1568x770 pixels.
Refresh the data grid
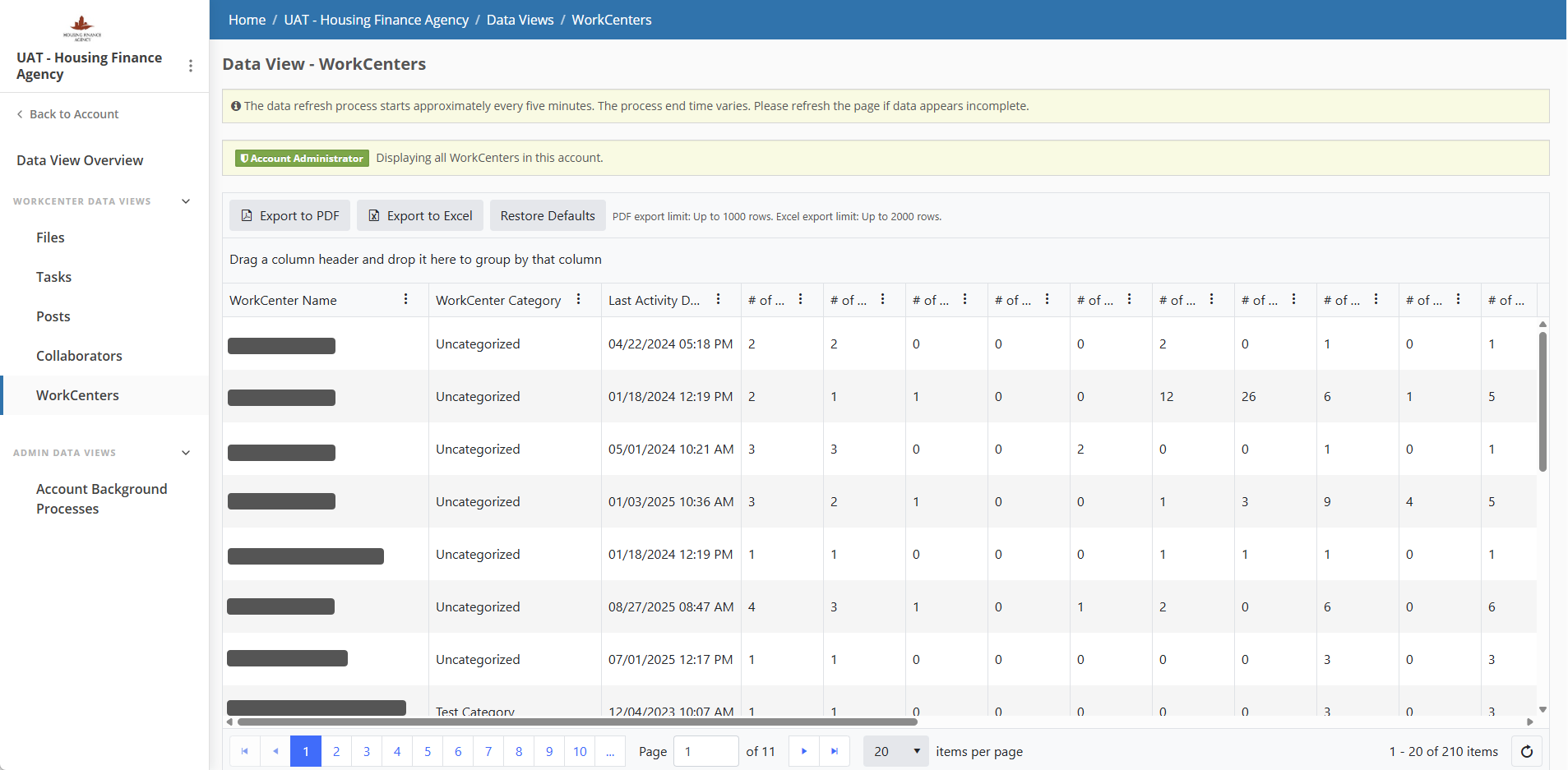[x=1527, y=751]
